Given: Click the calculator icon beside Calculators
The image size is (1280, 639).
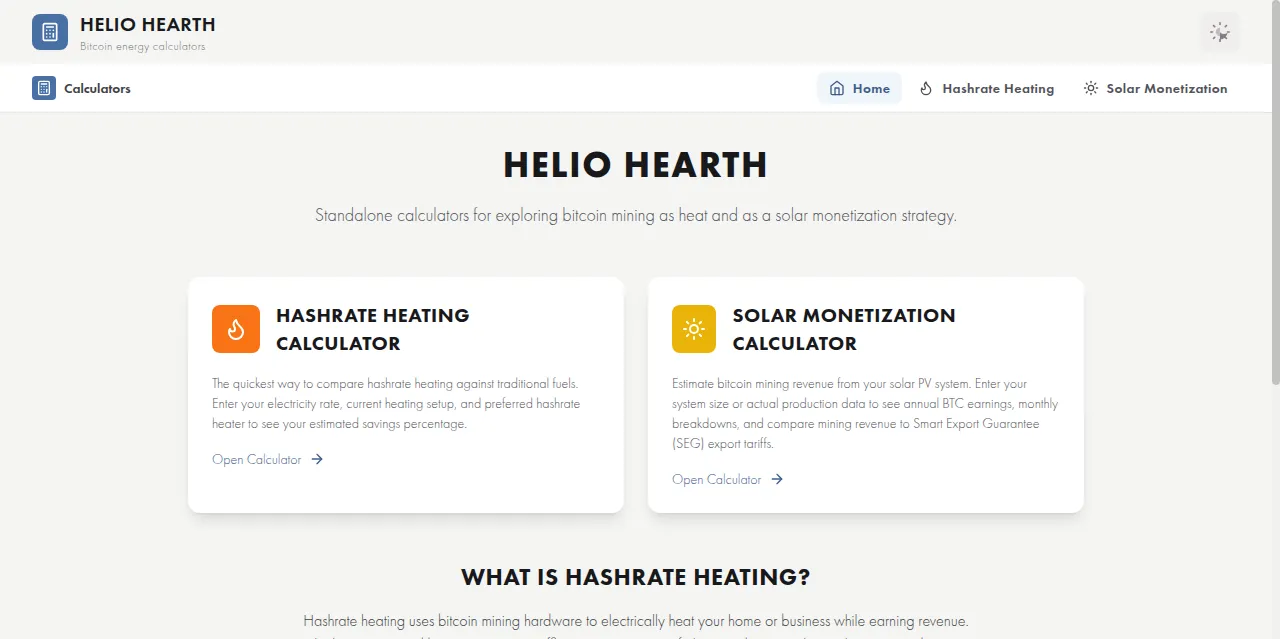Looking at the screenshot, I should point(43,88).
